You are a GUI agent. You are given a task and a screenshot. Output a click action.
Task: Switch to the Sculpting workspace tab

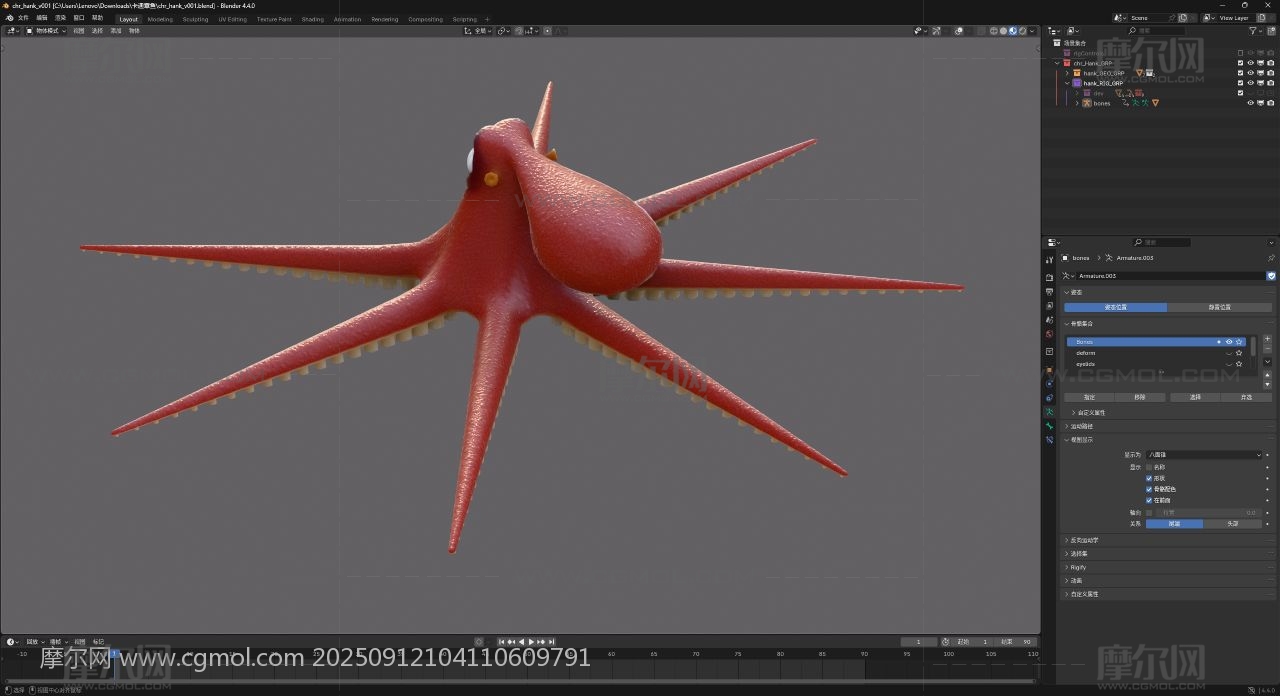coord(196,19)
